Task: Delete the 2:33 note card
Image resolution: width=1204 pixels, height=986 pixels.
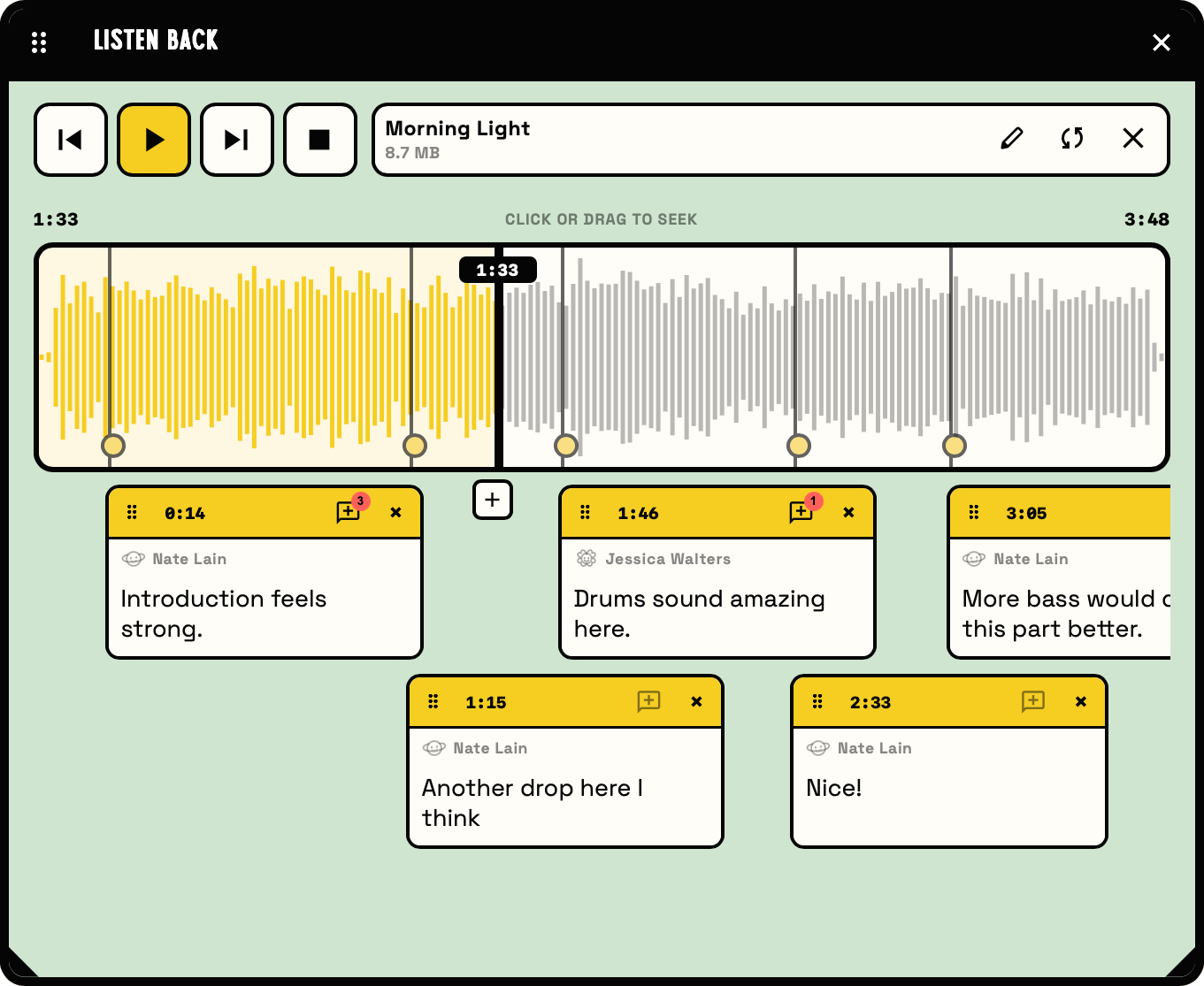Action: tap(1081, 701)
